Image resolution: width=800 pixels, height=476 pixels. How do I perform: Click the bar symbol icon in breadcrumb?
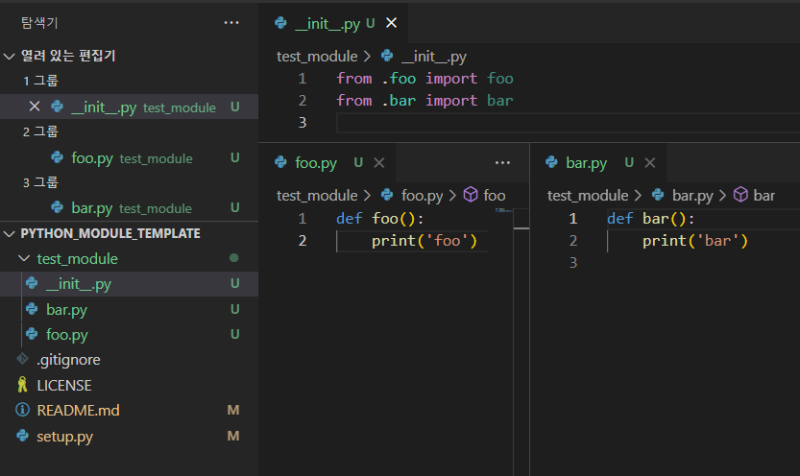coord(741,196)
